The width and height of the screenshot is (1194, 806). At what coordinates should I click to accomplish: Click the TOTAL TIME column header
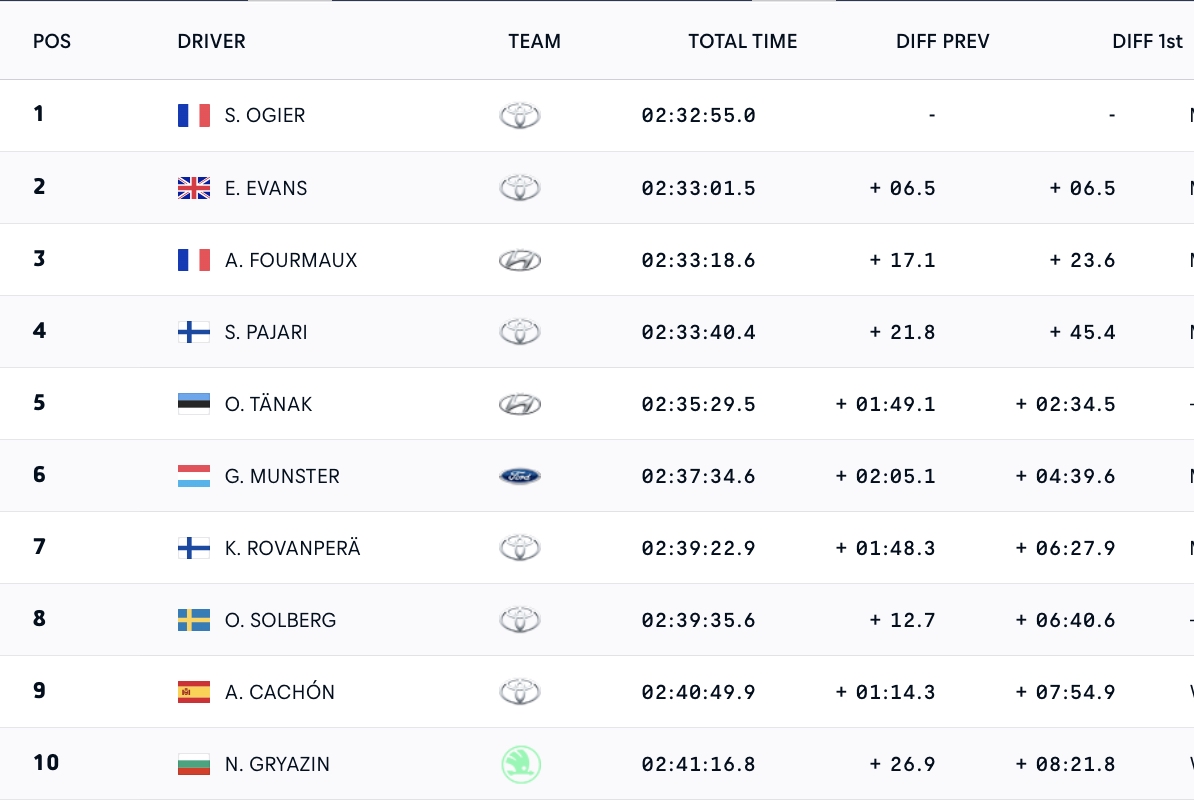(x=742, y=41)
